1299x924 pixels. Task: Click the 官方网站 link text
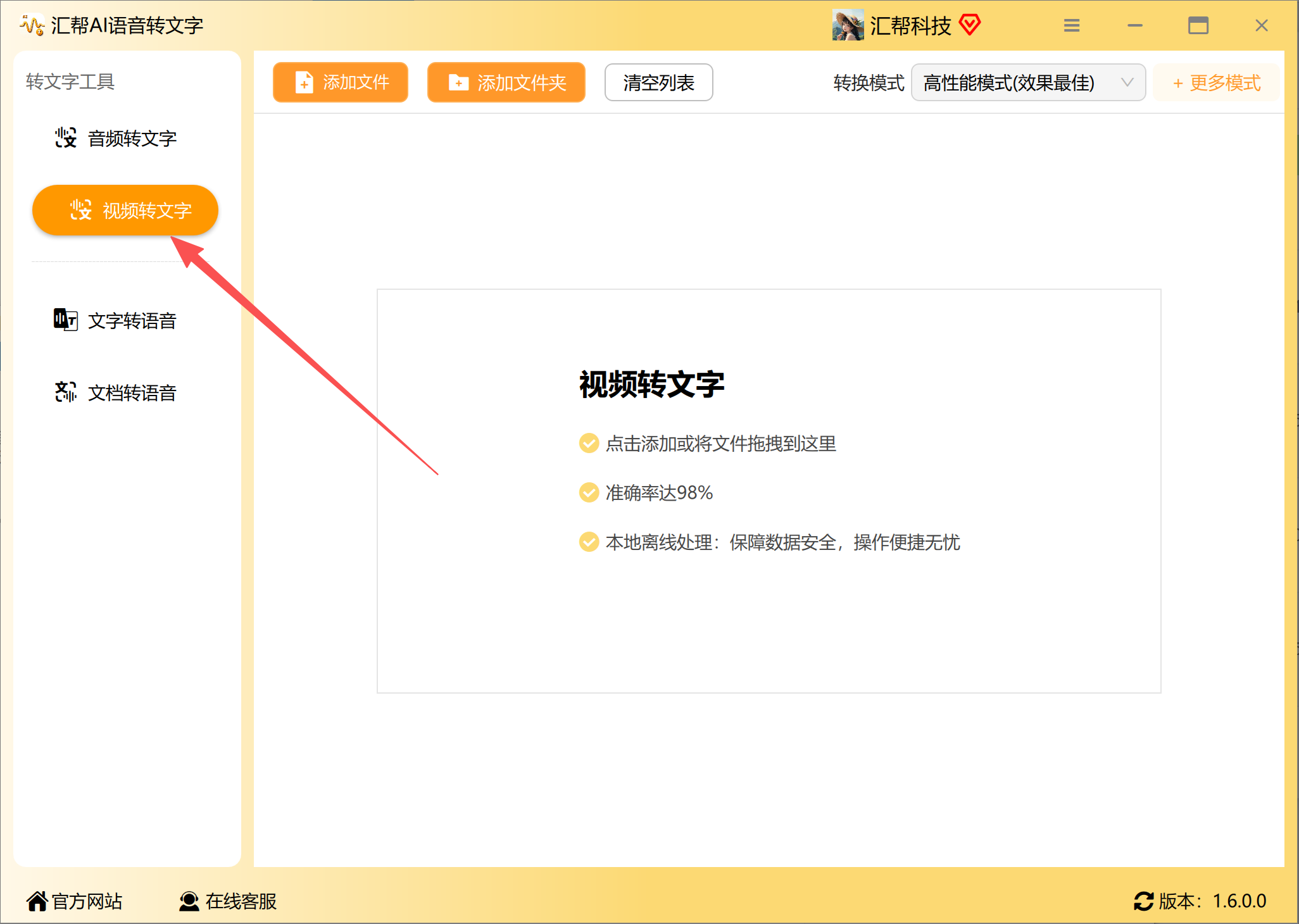tap(87, 901)
